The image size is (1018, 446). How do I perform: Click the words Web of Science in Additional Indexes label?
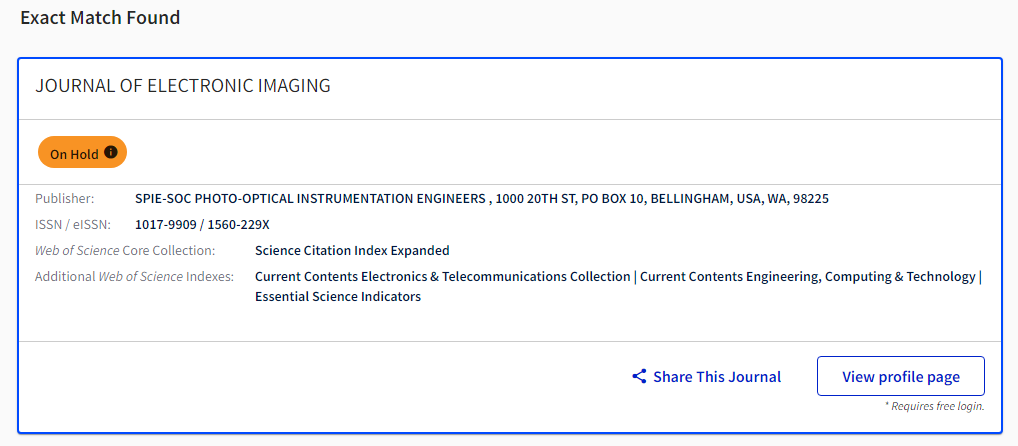(140, 276)
